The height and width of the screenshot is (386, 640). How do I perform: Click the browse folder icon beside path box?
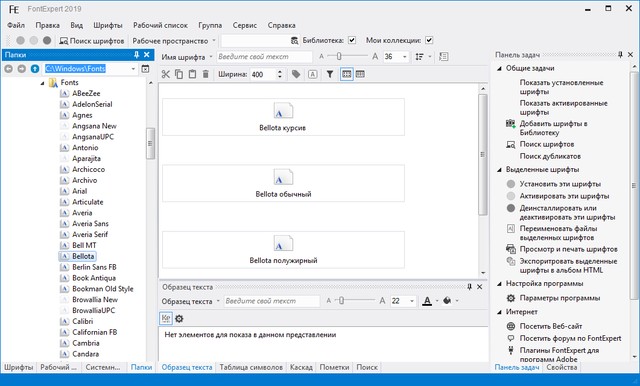pos(145,69)
